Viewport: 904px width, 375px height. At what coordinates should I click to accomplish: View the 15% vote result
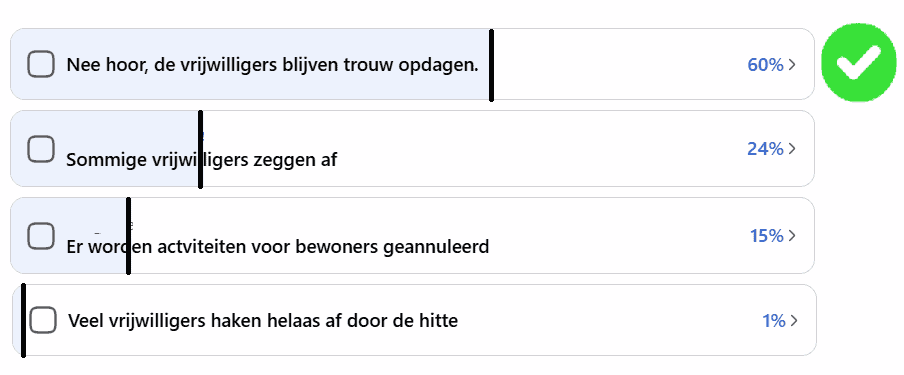tap(767, 236)
